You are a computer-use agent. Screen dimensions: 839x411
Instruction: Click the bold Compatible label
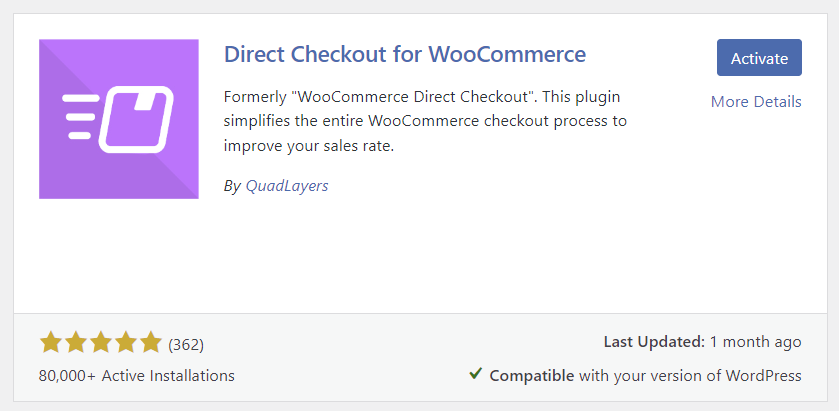(x=531, y=376)
